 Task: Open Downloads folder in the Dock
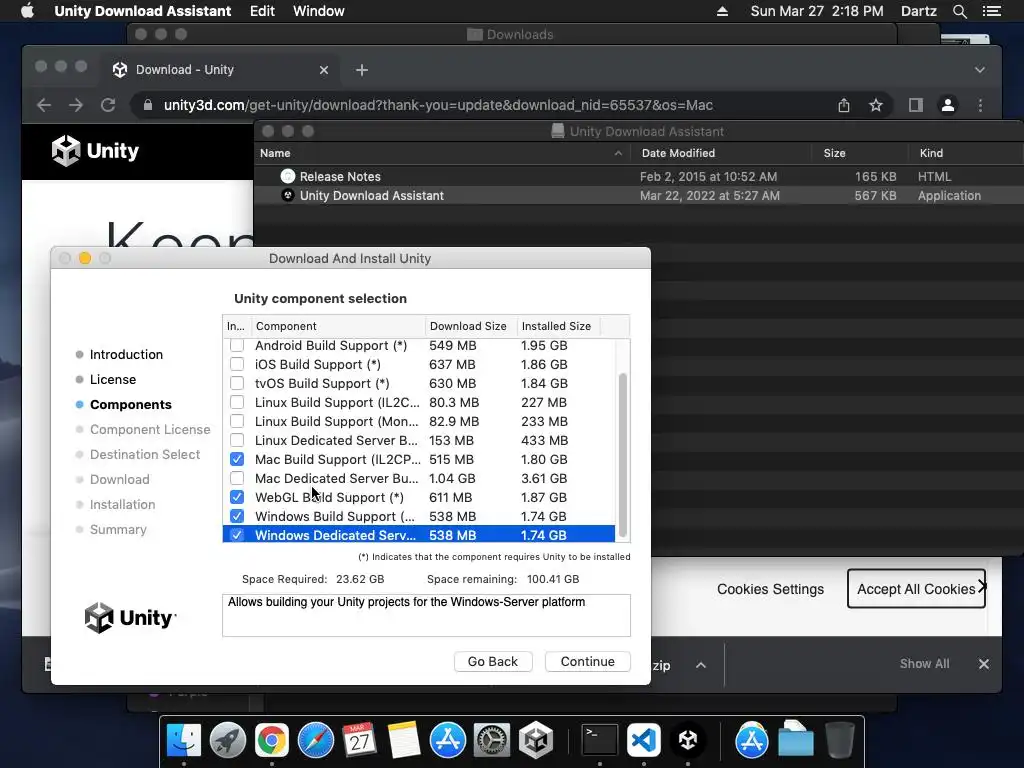pos(795,741)
